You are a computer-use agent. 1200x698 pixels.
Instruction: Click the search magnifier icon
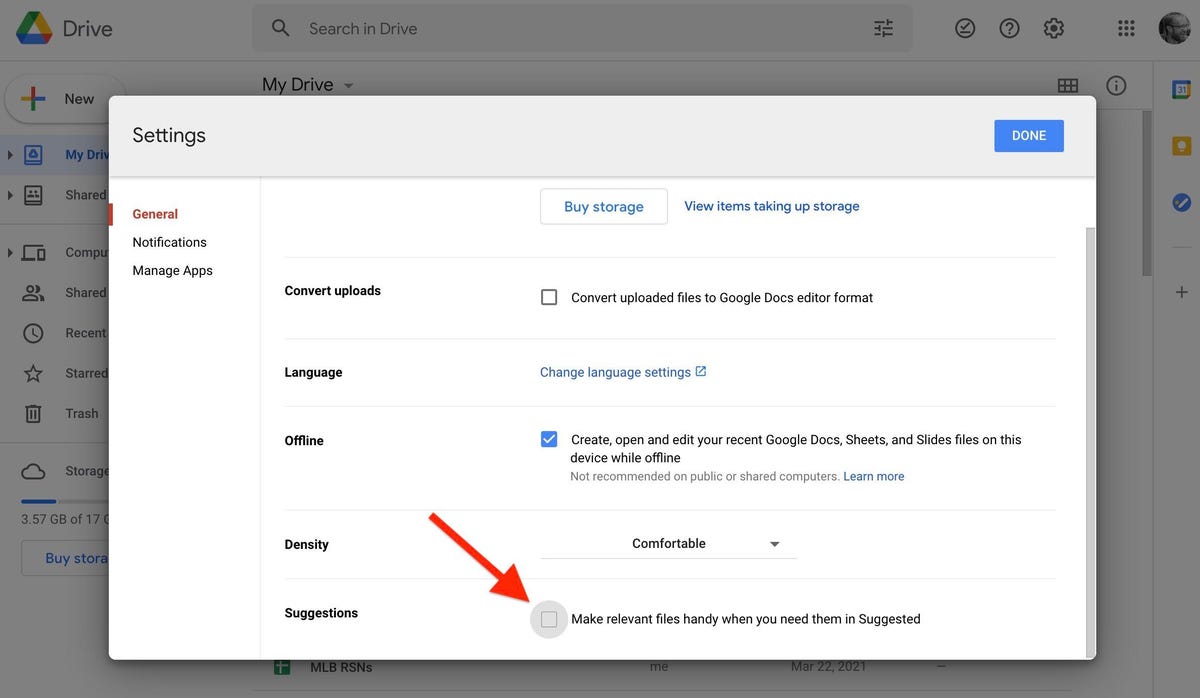(x=281, y=28)
